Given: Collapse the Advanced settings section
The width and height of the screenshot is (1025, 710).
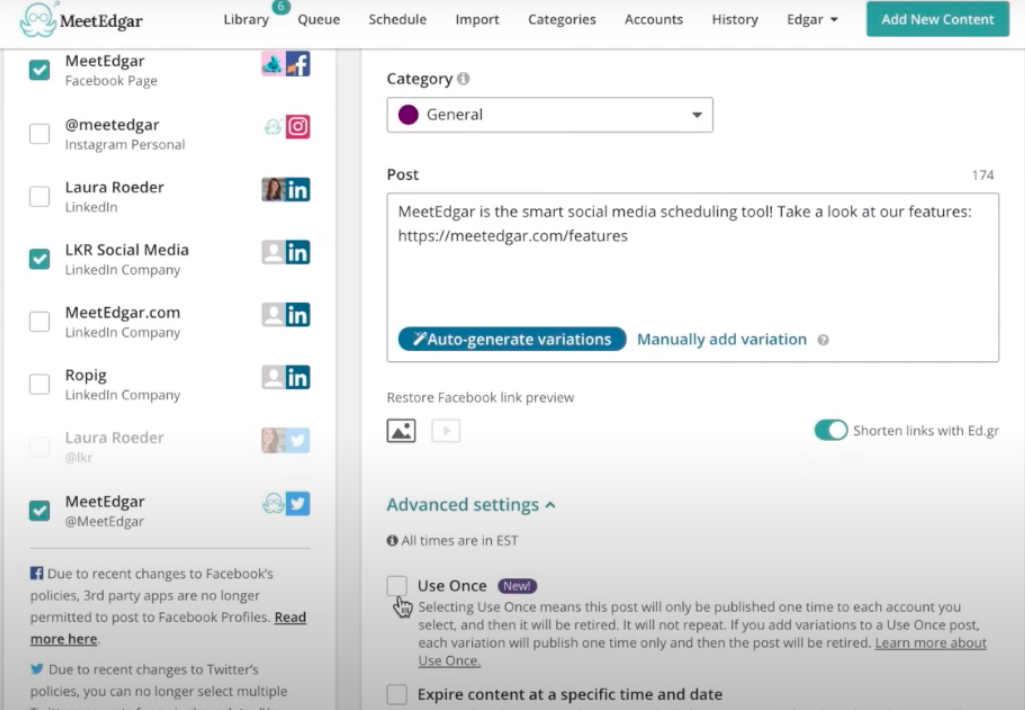Looking at the screenshot, I should point(471,505).
